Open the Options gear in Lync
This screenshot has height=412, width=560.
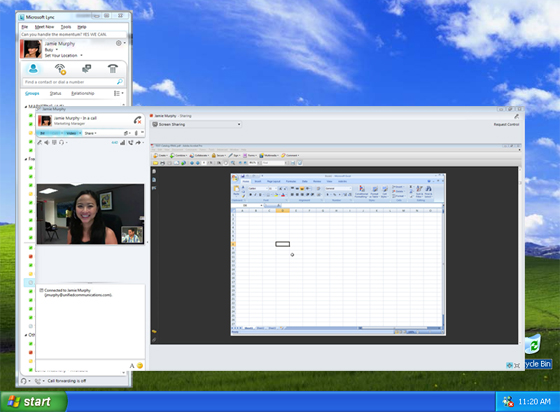click(119, 43)
